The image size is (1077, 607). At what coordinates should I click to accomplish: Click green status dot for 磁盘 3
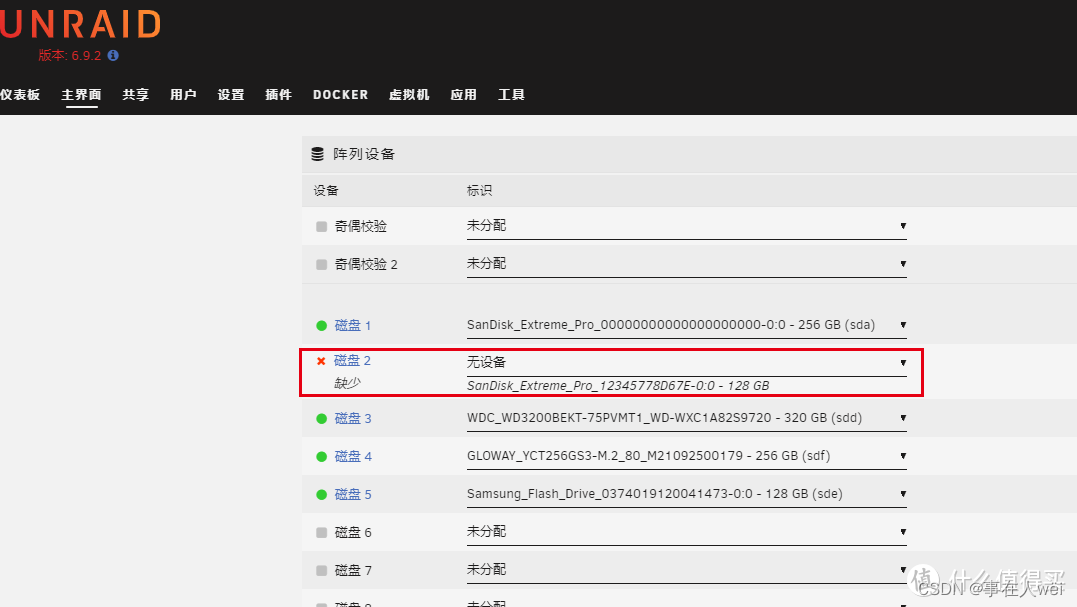(x=321, y=419)
